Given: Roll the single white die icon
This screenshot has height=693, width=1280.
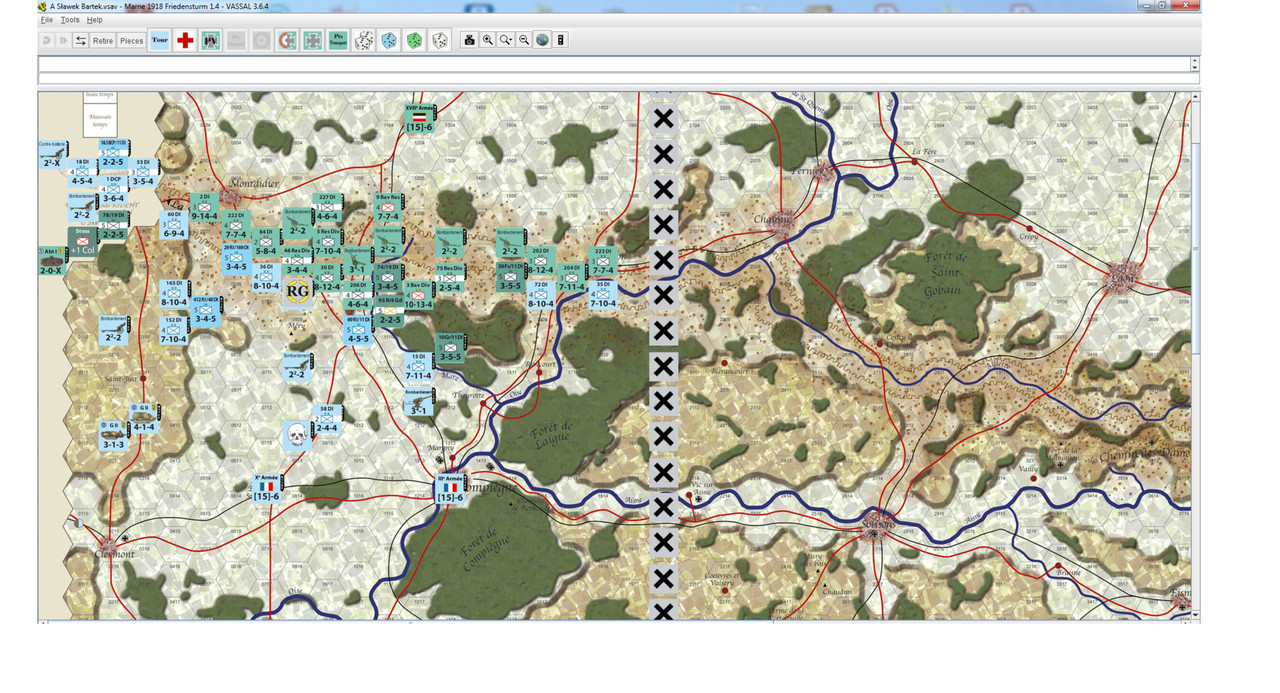Looking at the screenshot, I should tap(439, 40).
